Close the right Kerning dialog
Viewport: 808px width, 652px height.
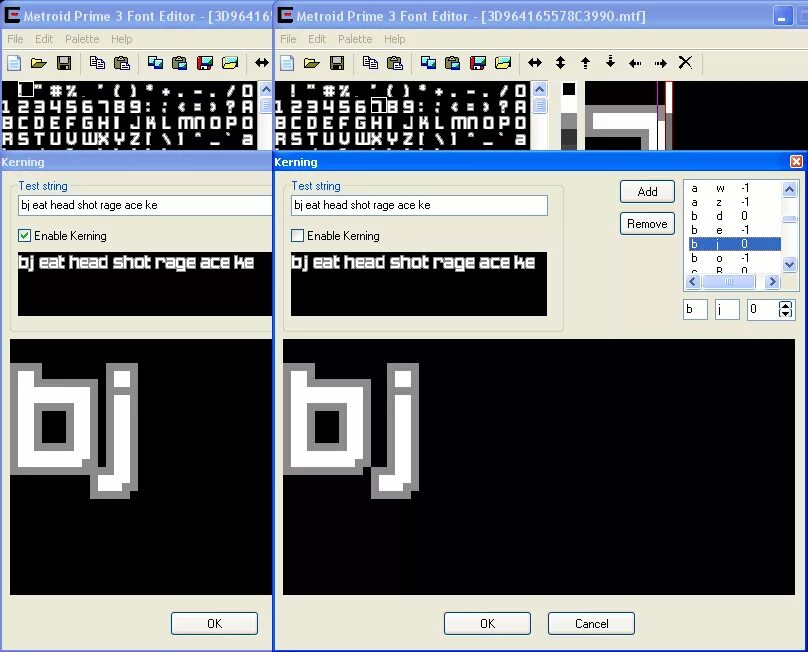[x=796, y=162]
